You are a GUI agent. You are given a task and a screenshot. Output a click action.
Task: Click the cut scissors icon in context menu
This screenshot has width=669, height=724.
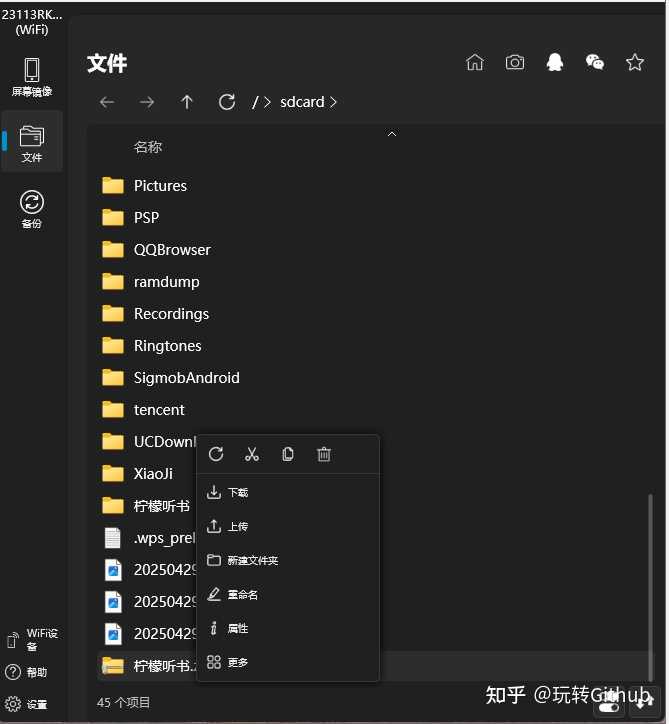tap(252, 454)
